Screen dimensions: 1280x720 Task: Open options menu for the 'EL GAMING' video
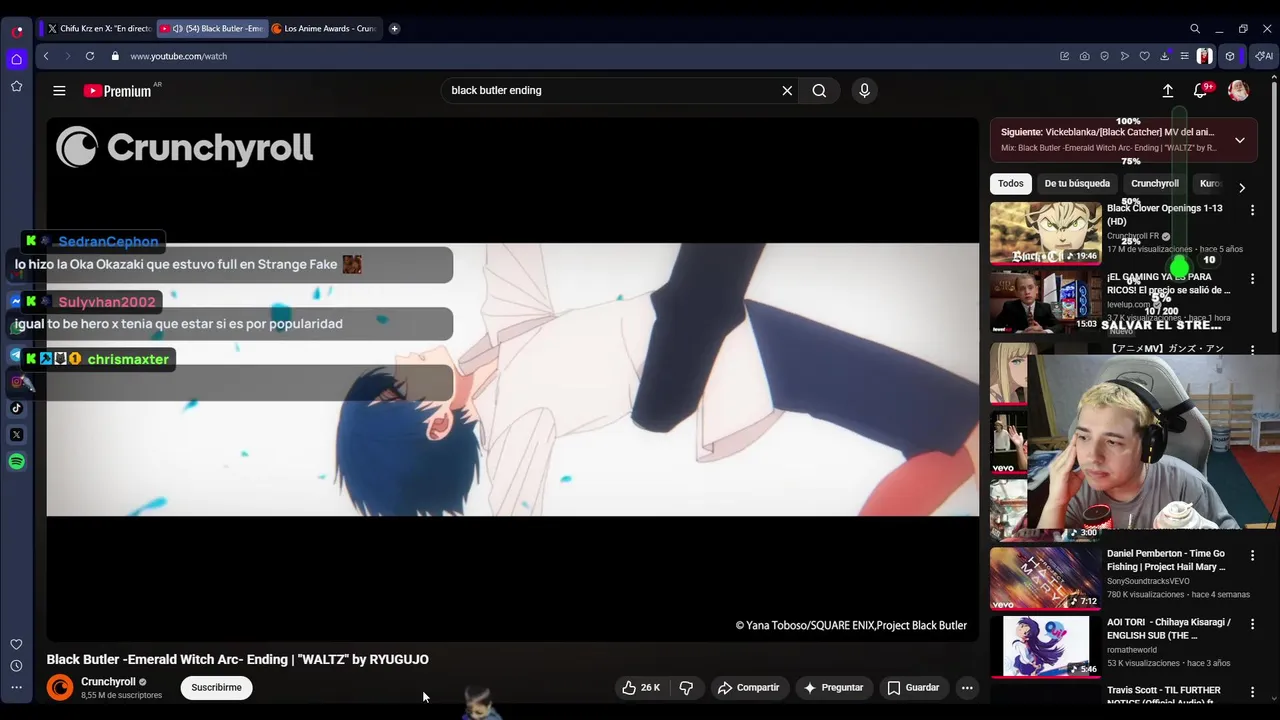click(1252, 279)
